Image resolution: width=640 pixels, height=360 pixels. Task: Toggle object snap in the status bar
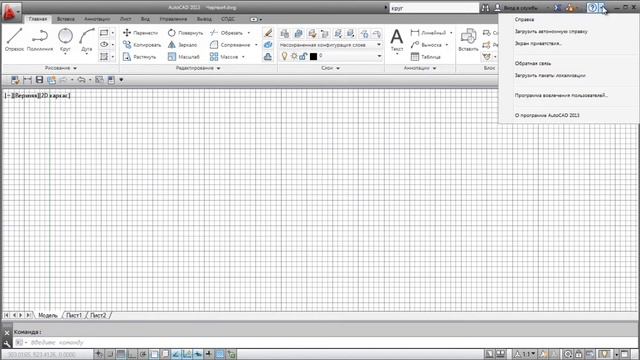(154, 354)
